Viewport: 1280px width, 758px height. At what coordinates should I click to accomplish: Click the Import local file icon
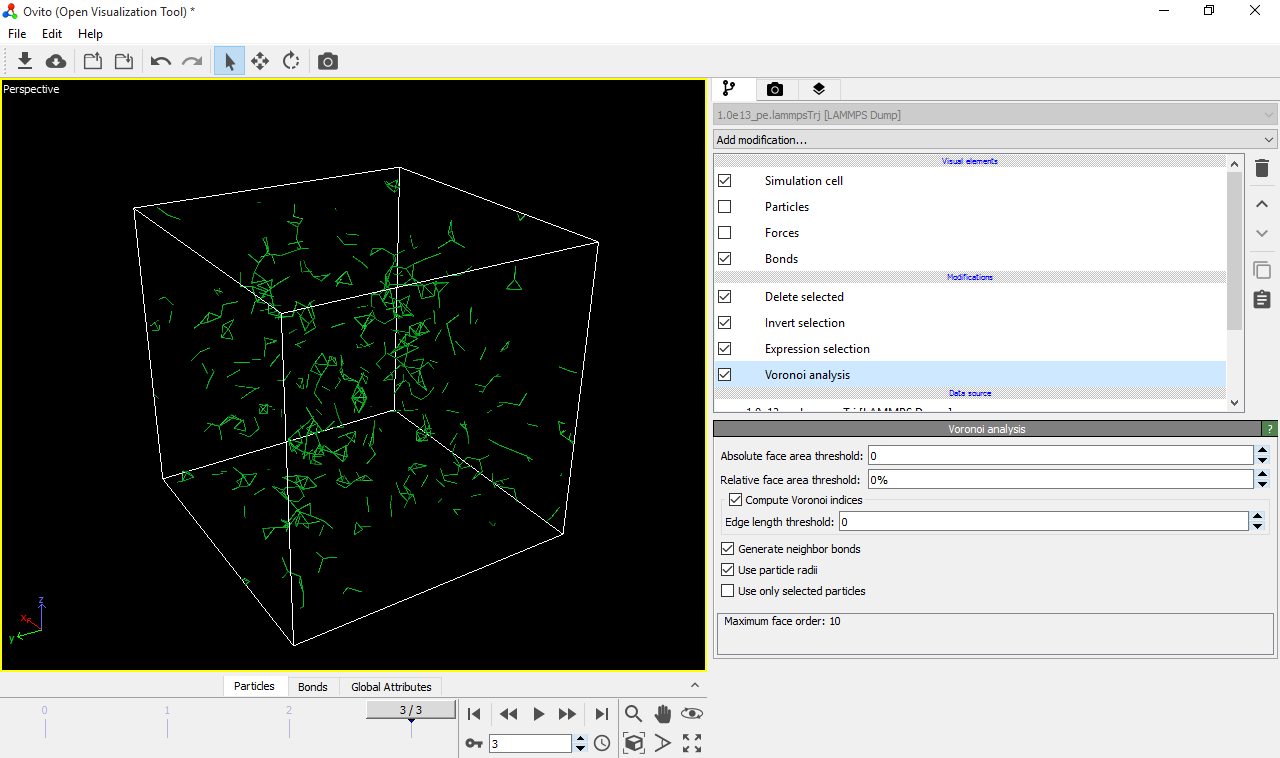pyautogui.click(x=25, y=61)
